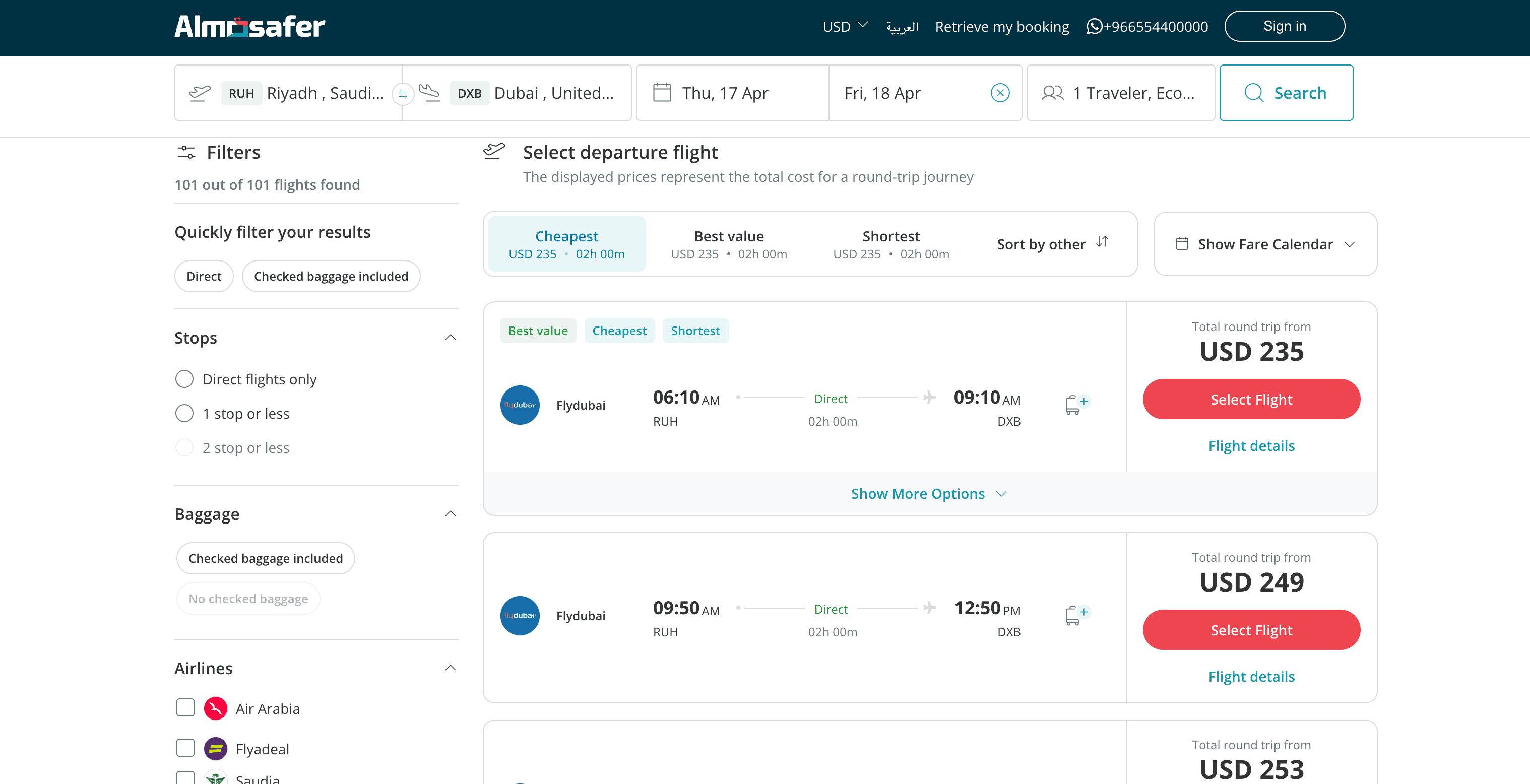The width and height of the screenshot is (1530, 784).
Task: Switch to the Best value sort tab
Action: click(x=728, y=244)
